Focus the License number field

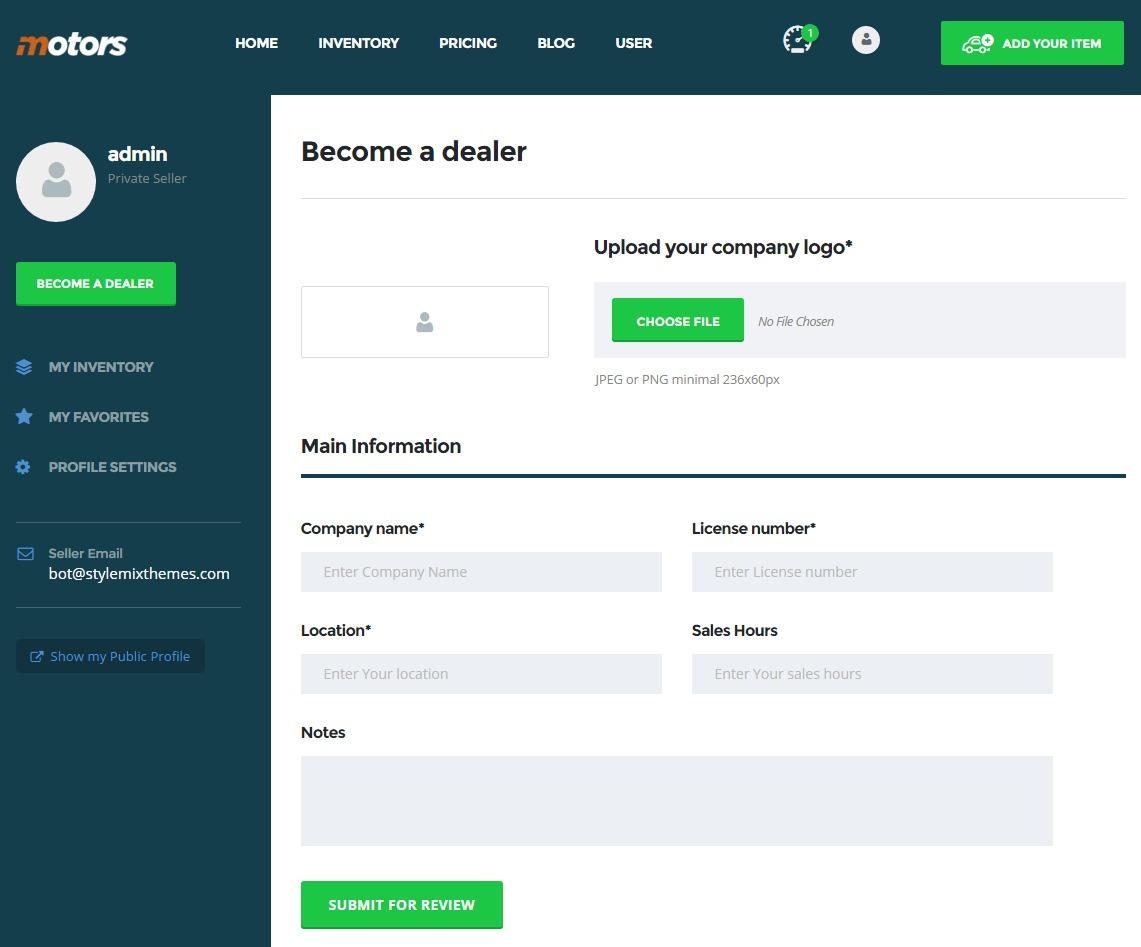click(872, 572)
